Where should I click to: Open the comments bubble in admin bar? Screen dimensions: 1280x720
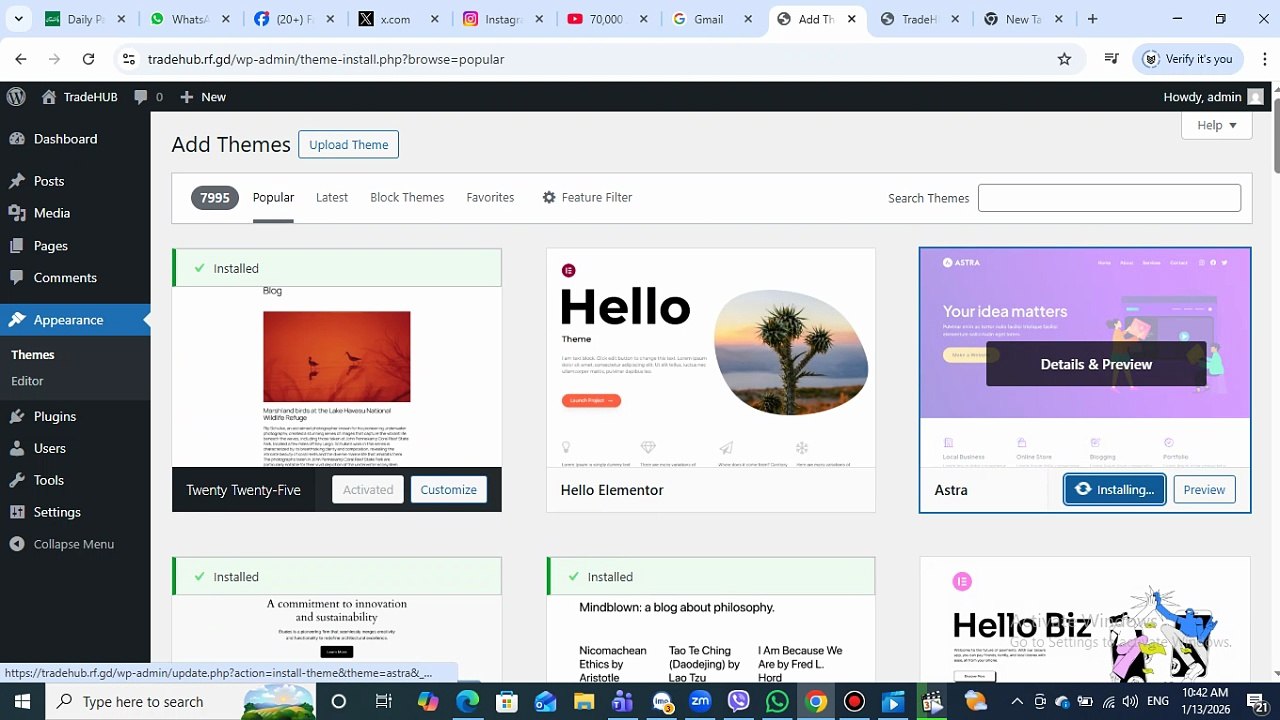click(148, 97)
